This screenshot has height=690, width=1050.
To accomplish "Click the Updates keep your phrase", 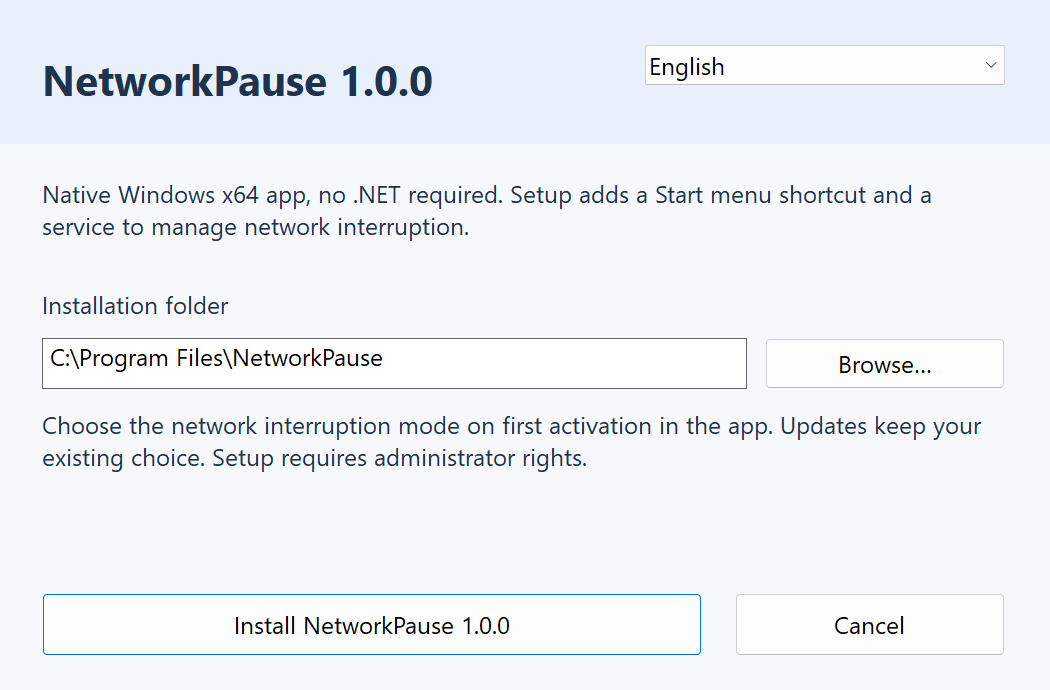I will pos(881,426).
